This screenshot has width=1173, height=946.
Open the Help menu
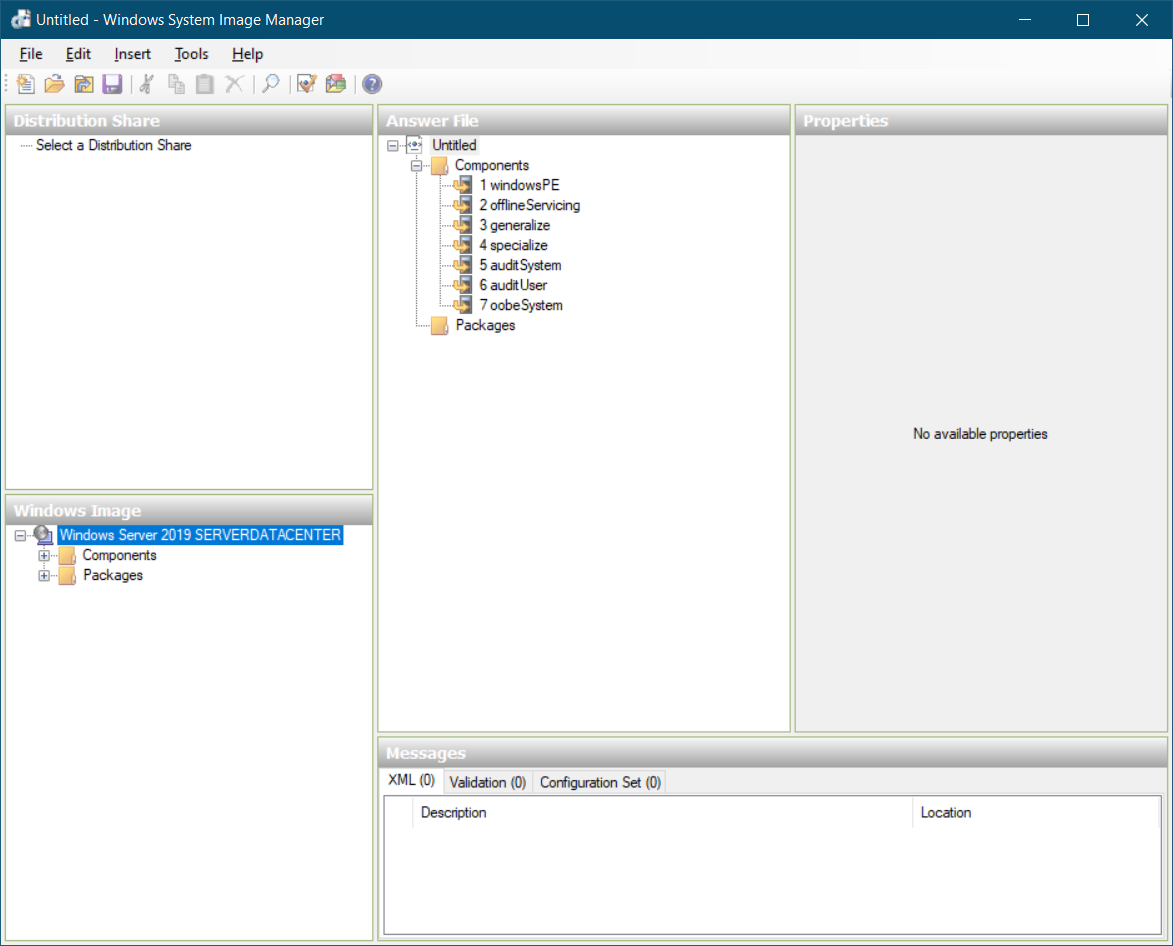click(x=247, y=54)
